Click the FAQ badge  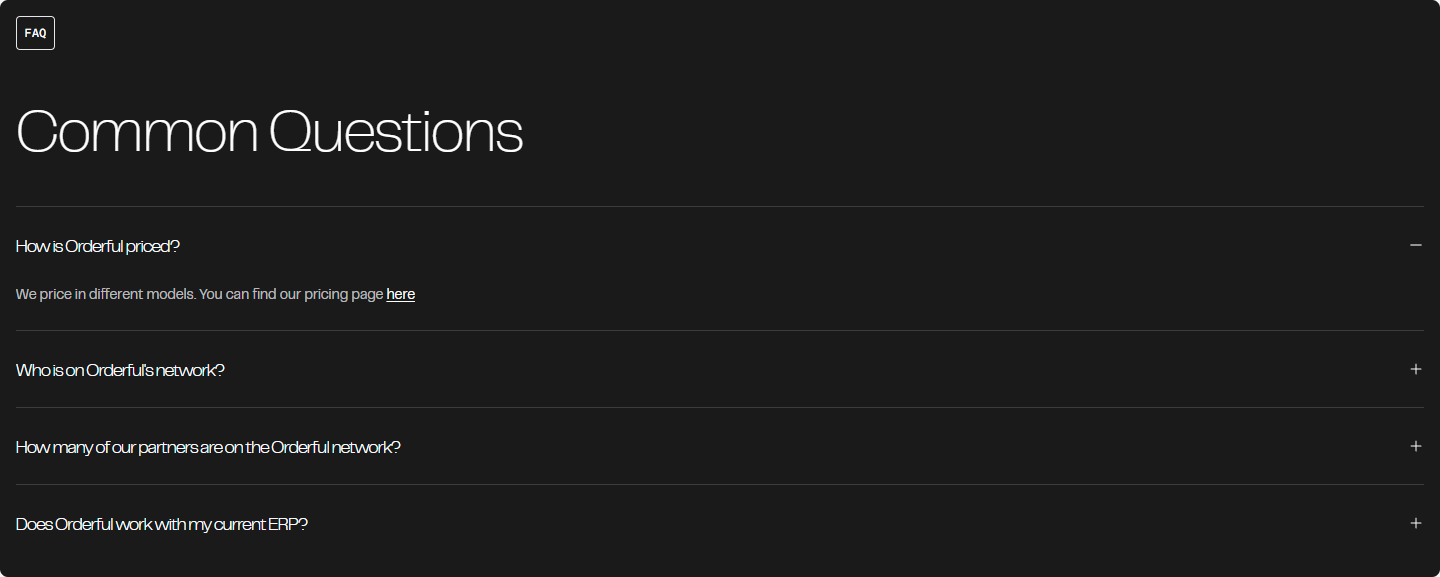click(x=35, y=33)
